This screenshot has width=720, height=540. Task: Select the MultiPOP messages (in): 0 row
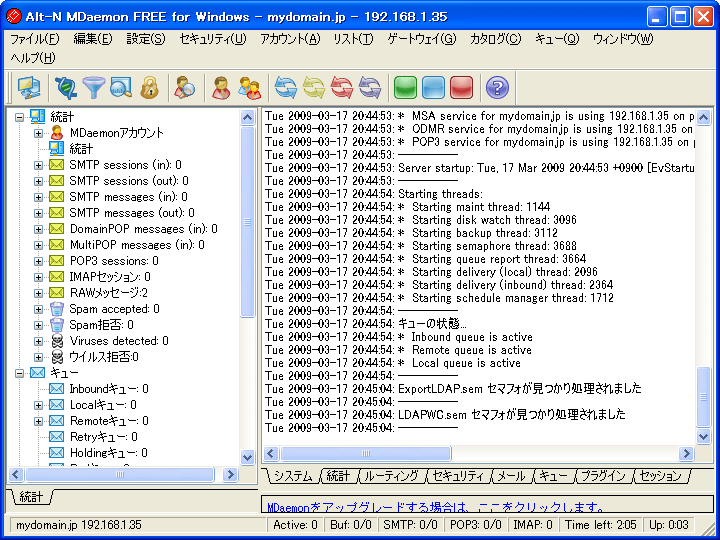[x=137, y=245]
